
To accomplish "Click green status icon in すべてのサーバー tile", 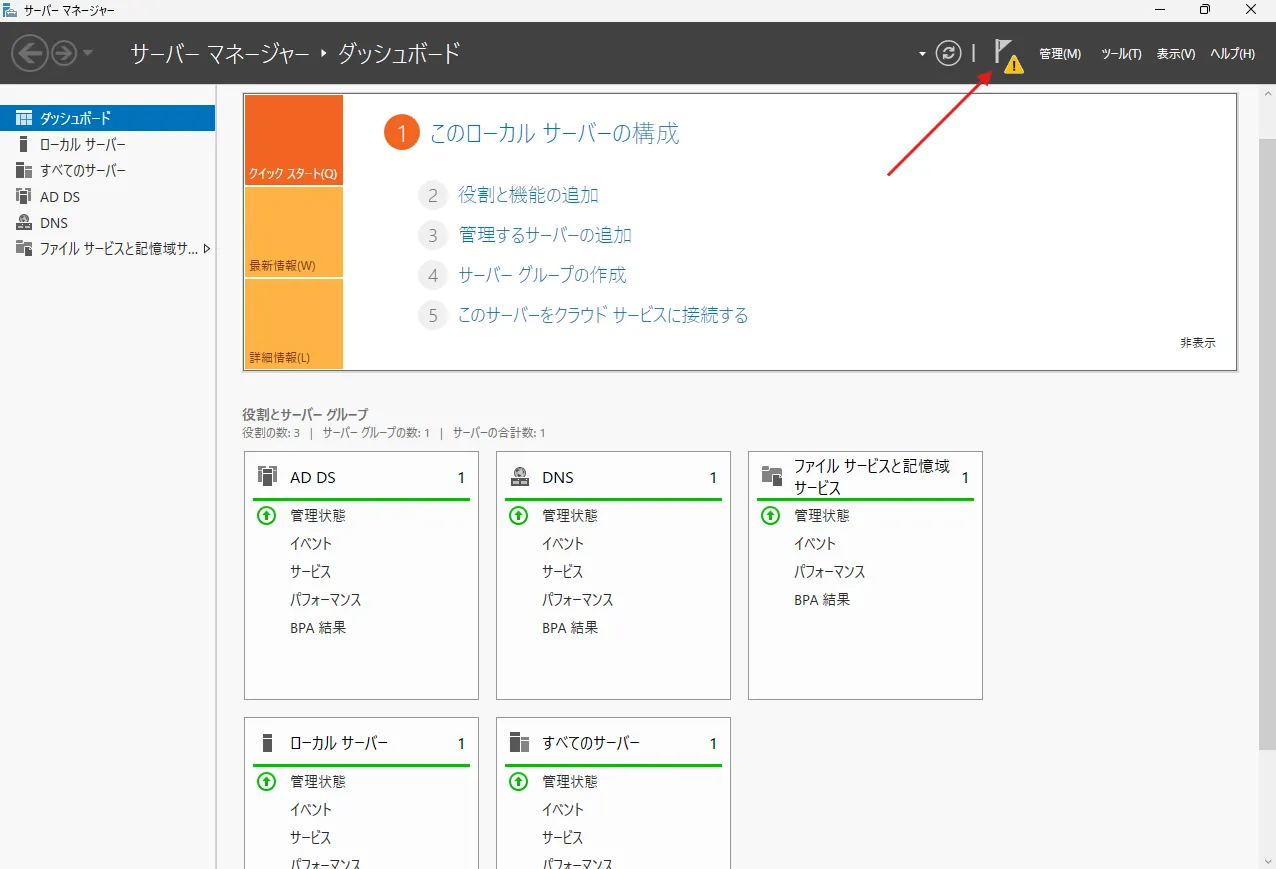I will 518,782.
